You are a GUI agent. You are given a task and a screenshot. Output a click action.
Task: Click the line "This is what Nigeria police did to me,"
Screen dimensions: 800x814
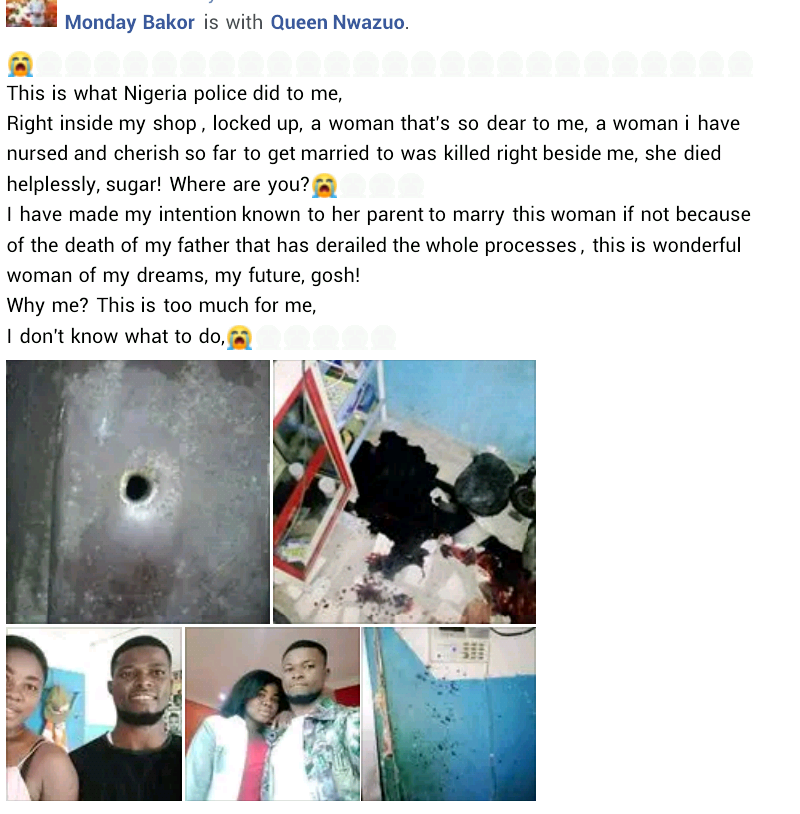[174, 93]
